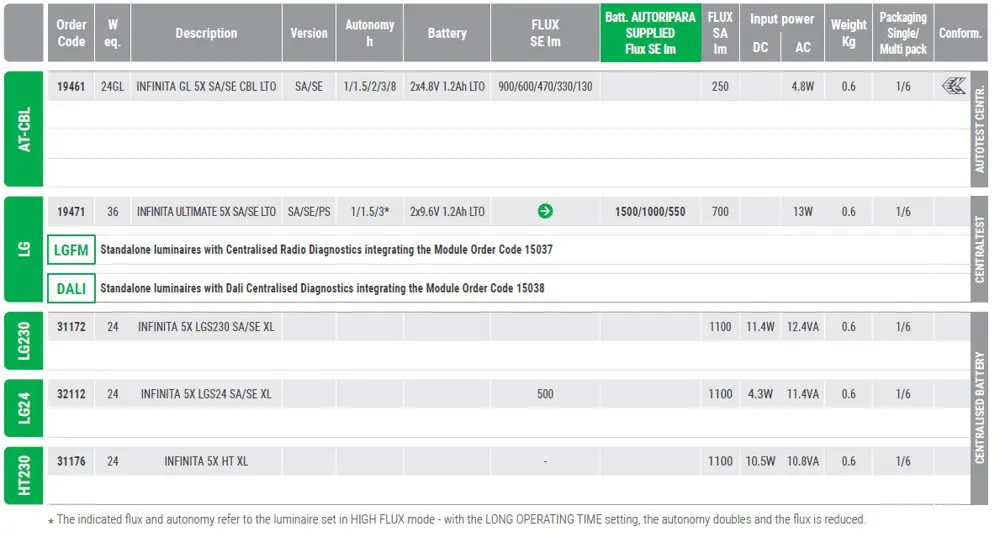The height and width of the screenshot is (537, 1000).
Task: Click the Weight Kg column header
Action: tap(848, 33)
